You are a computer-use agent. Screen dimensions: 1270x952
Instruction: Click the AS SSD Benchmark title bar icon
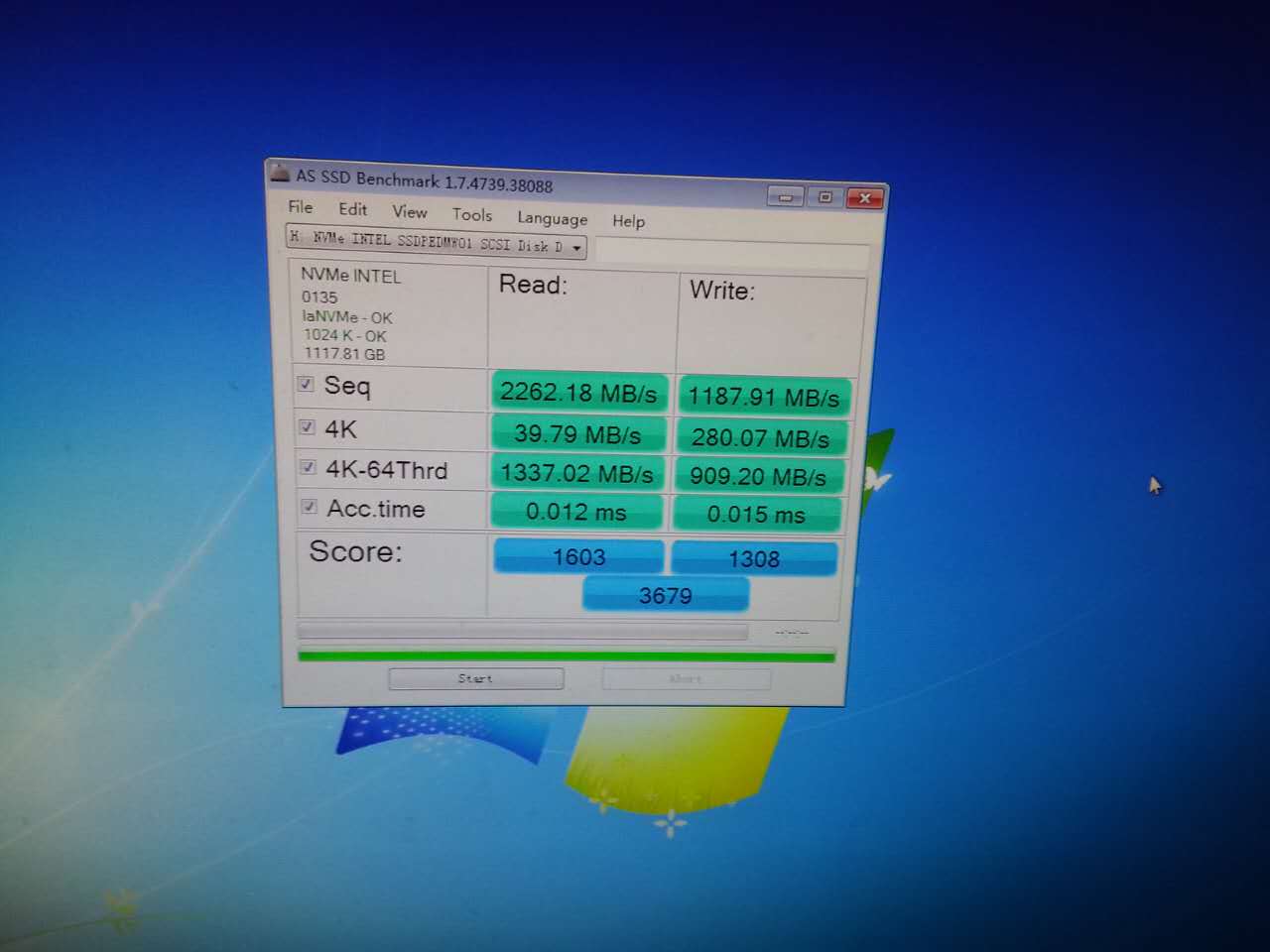click(280, 174)
